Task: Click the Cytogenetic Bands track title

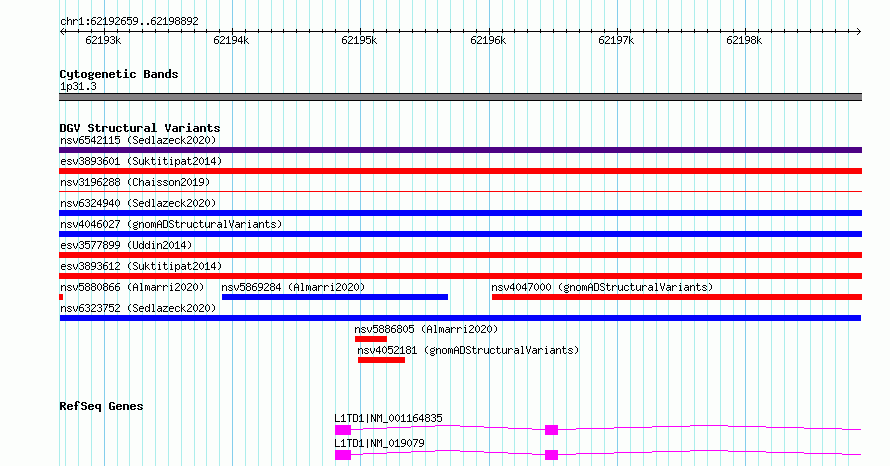Action: [119, 74]
